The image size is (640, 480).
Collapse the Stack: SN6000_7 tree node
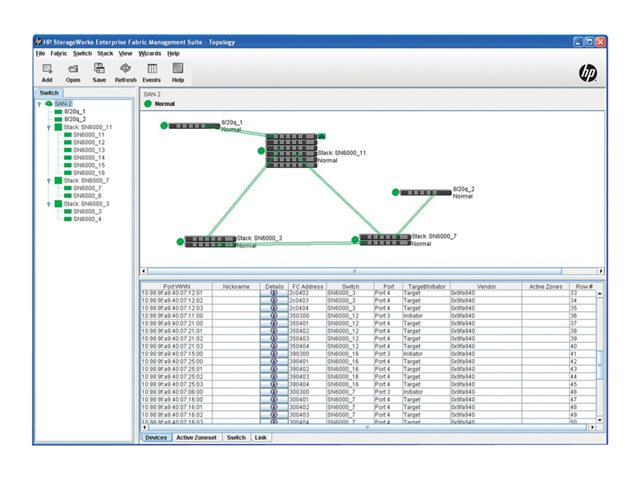tap(48, 180)
